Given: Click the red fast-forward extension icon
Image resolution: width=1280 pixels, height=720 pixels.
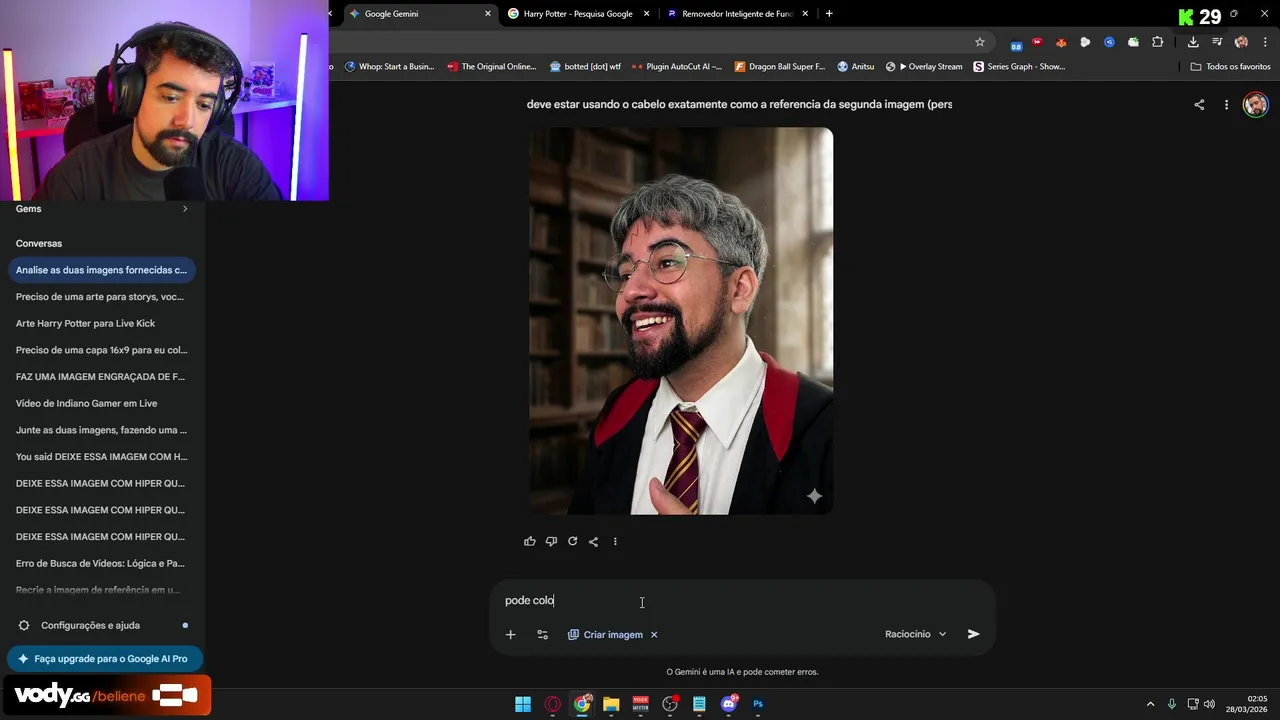Looking at the screenshot, I should coord(1037,42).
